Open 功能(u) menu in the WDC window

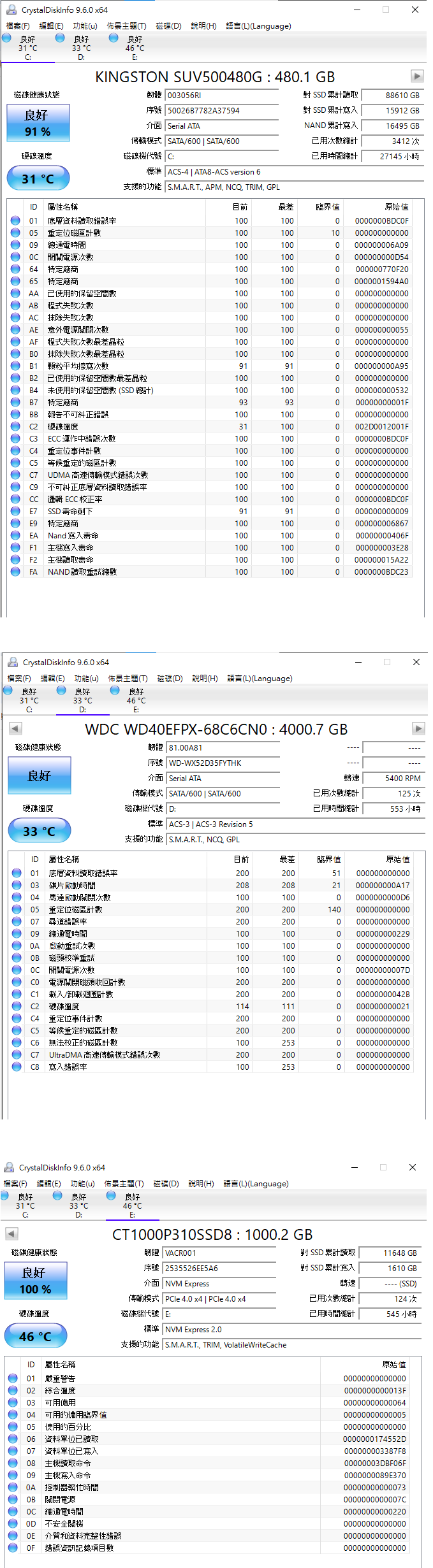[x=86, y=679]
